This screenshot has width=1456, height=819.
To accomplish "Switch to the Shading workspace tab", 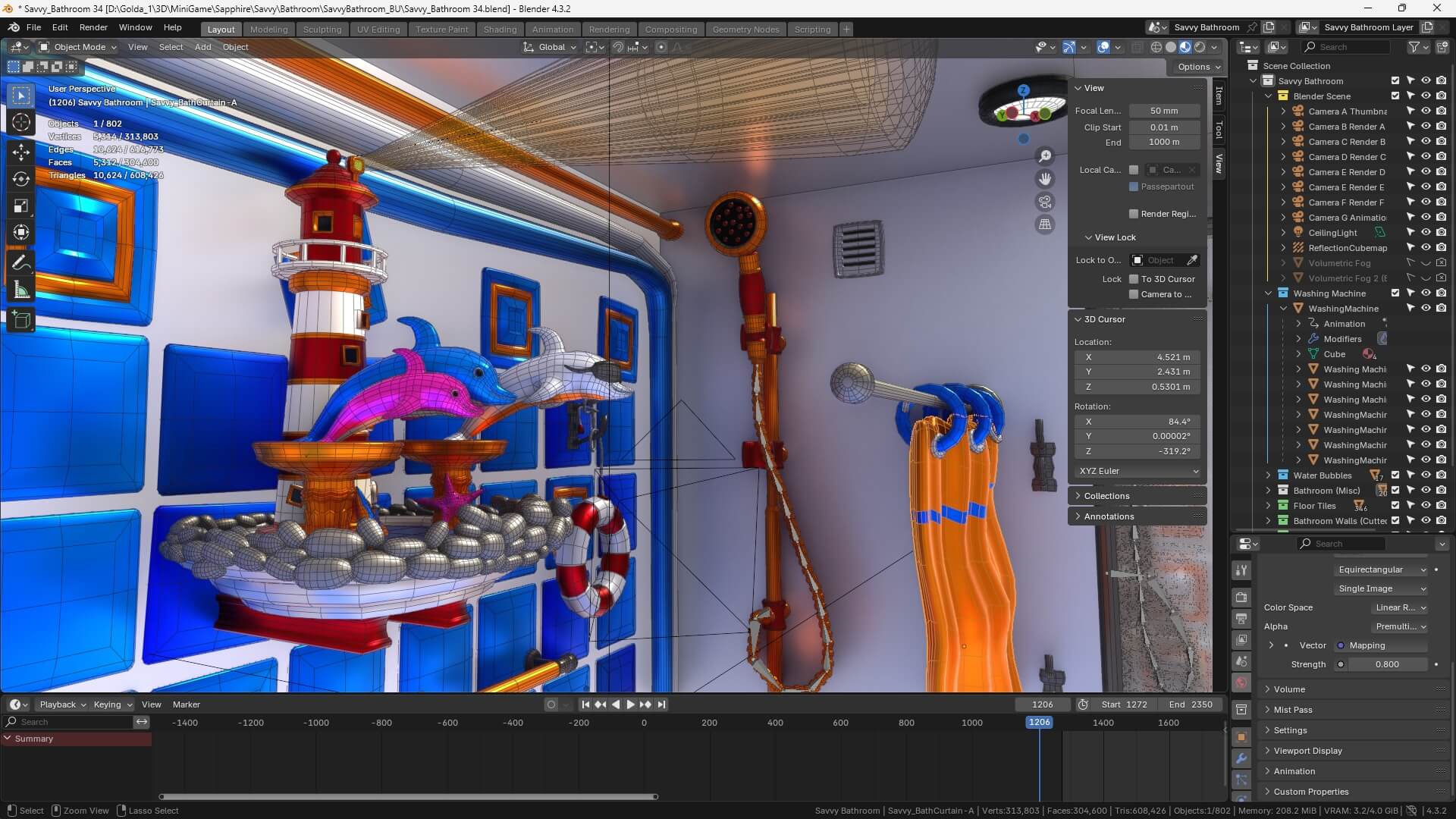I will pos(500,29).
